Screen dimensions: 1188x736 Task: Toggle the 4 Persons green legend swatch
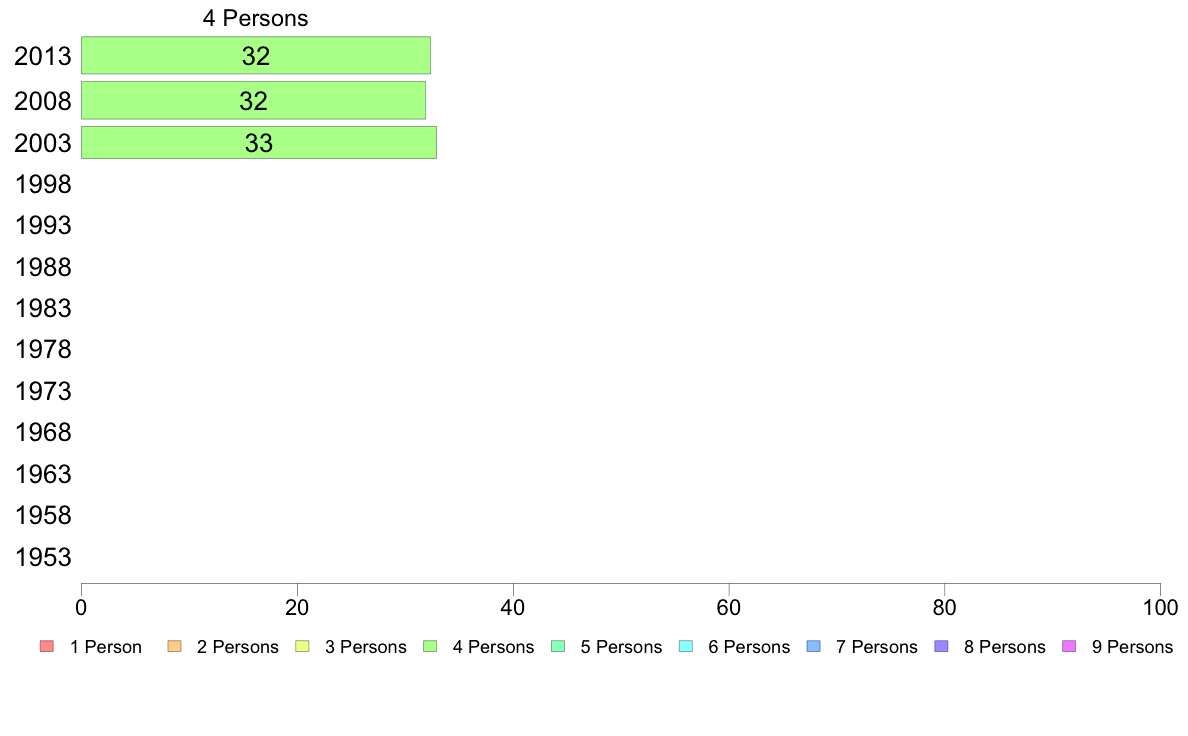430,647
